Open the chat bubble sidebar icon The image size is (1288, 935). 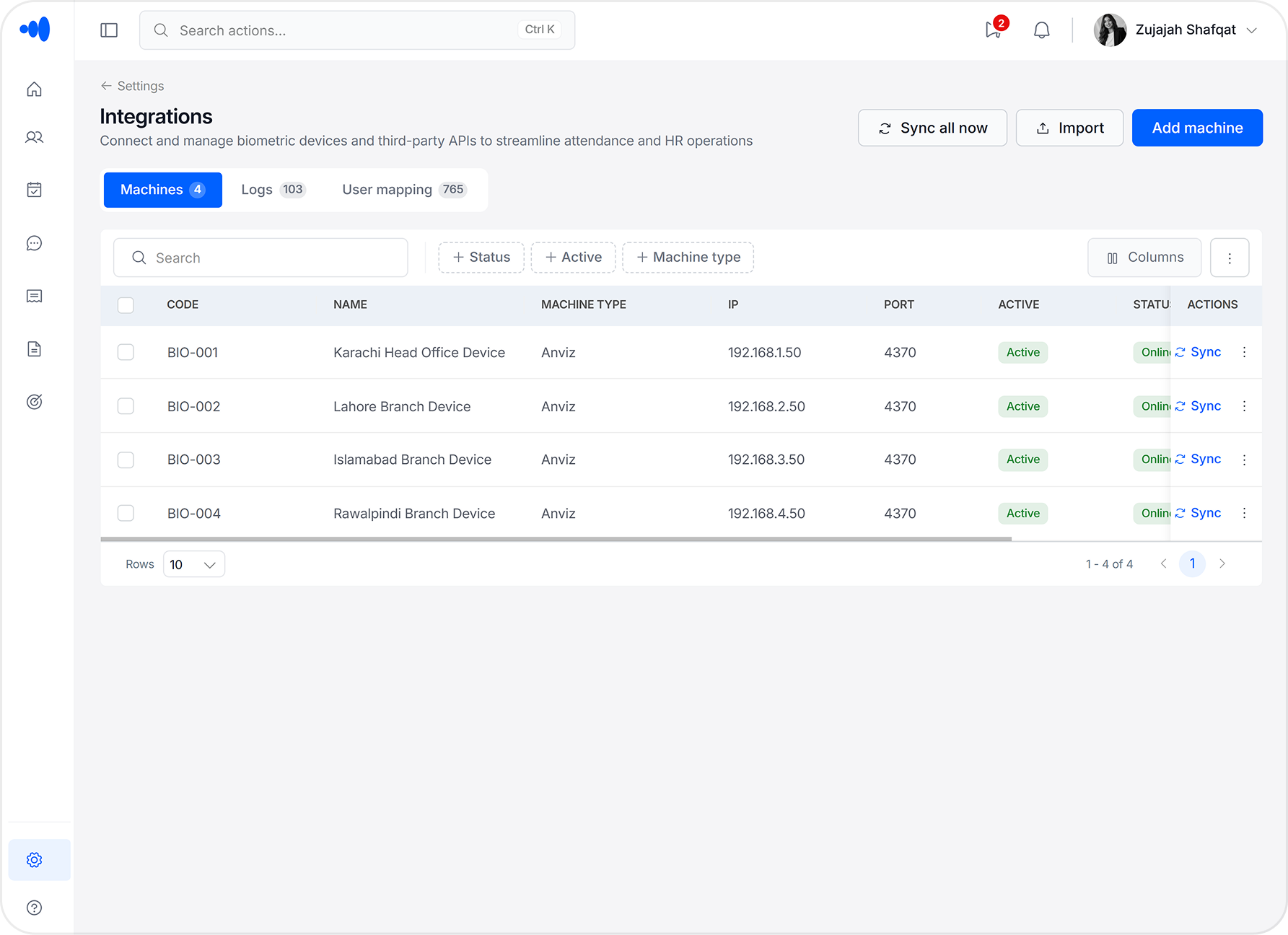(x=34, y=243)
